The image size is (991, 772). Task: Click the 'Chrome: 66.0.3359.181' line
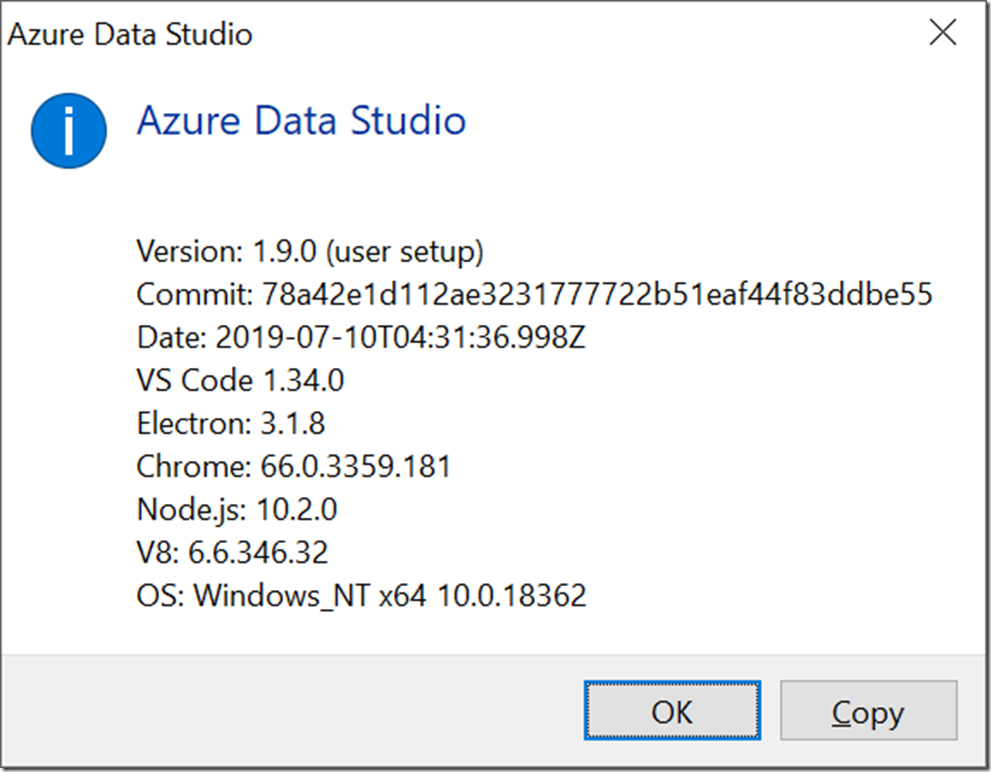294,466
